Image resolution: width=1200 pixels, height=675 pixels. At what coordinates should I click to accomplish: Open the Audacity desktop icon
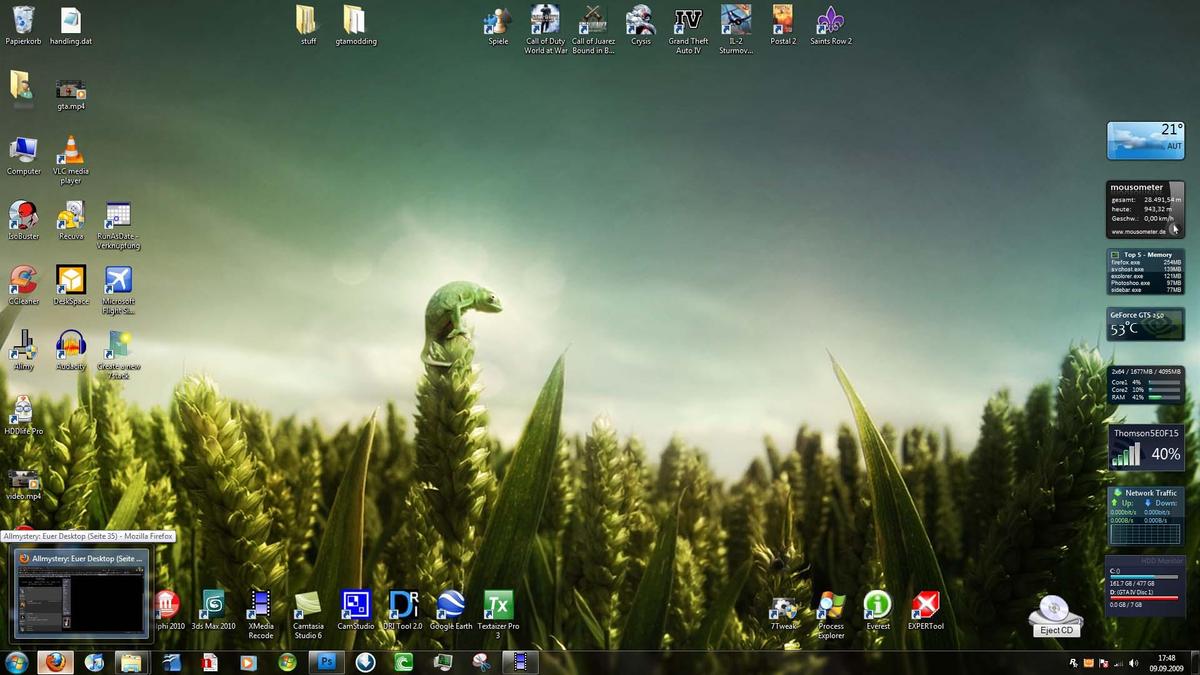(70, 345)
